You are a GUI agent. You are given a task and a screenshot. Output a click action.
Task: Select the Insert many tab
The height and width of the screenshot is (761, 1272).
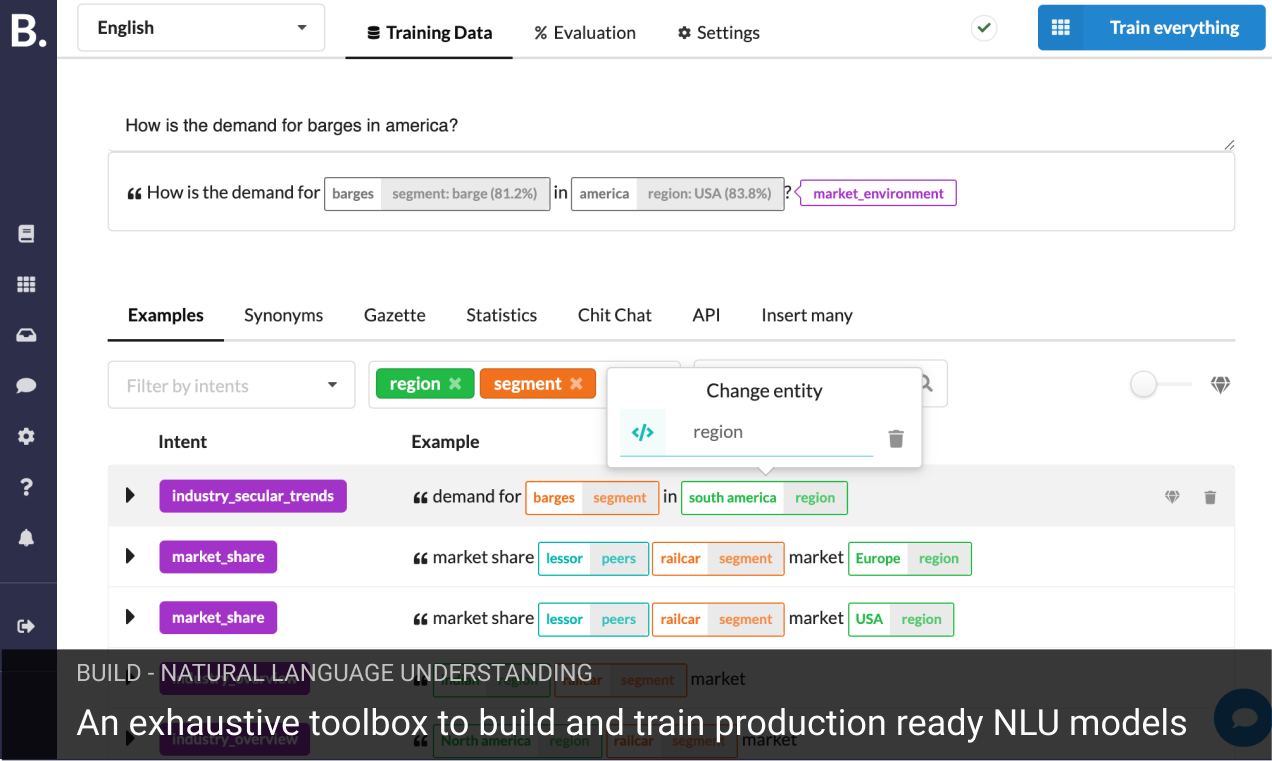[x=807, y=315]
